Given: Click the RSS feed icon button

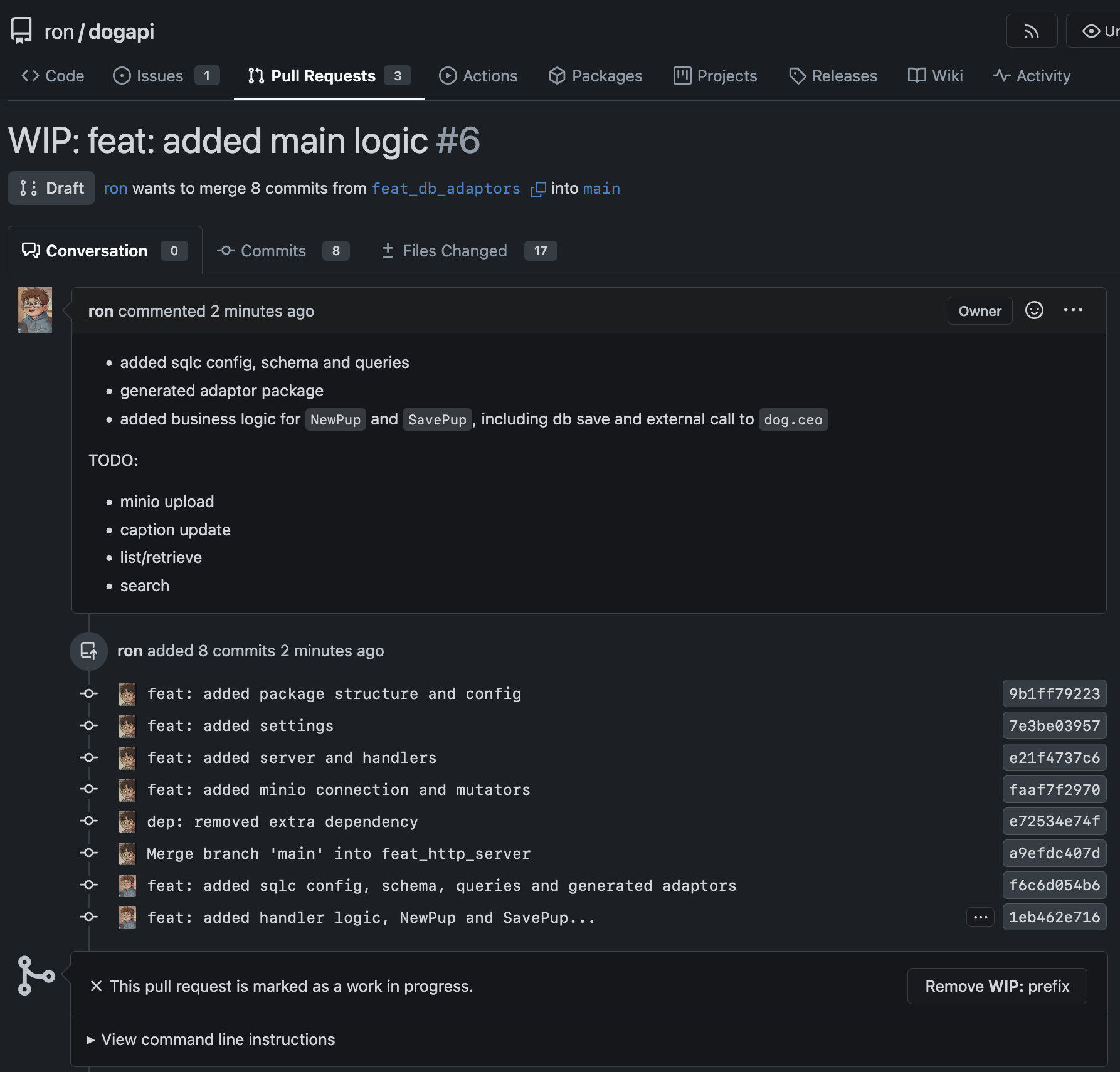Looking at the screenshot, I should pos(1032,31).
